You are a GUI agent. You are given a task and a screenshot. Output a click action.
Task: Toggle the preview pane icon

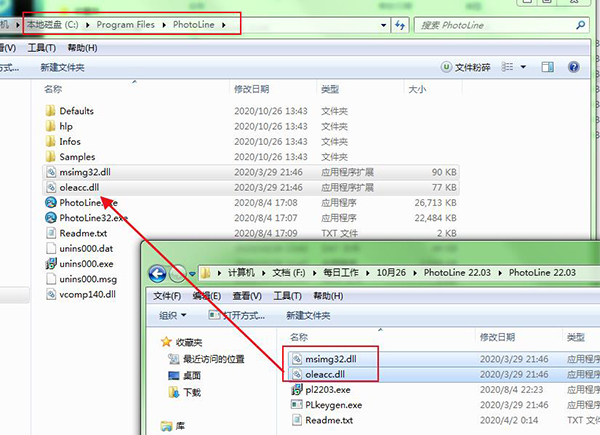[548, 67]
